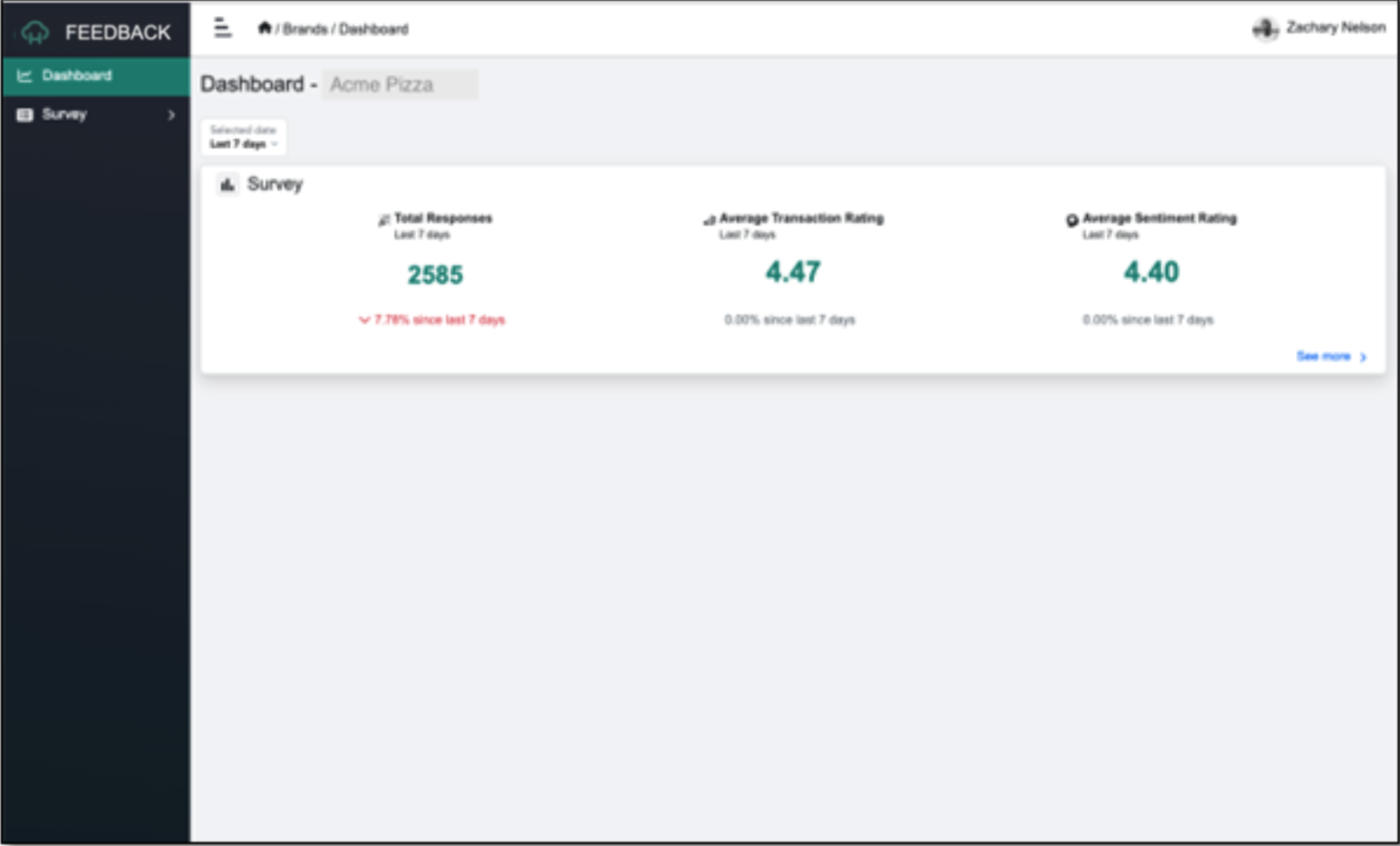
Task: Expand the Survey sidebar submenu chevron
Action: click(171, 114)
